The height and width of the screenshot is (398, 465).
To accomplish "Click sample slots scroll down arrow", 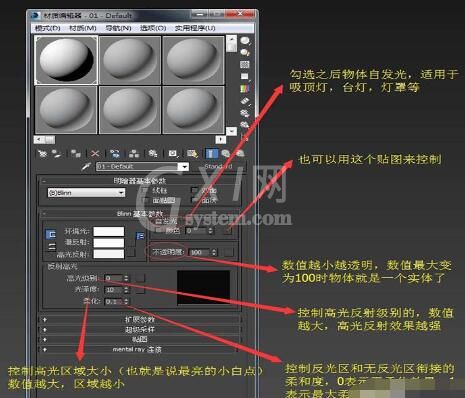I will pos(231,131).
